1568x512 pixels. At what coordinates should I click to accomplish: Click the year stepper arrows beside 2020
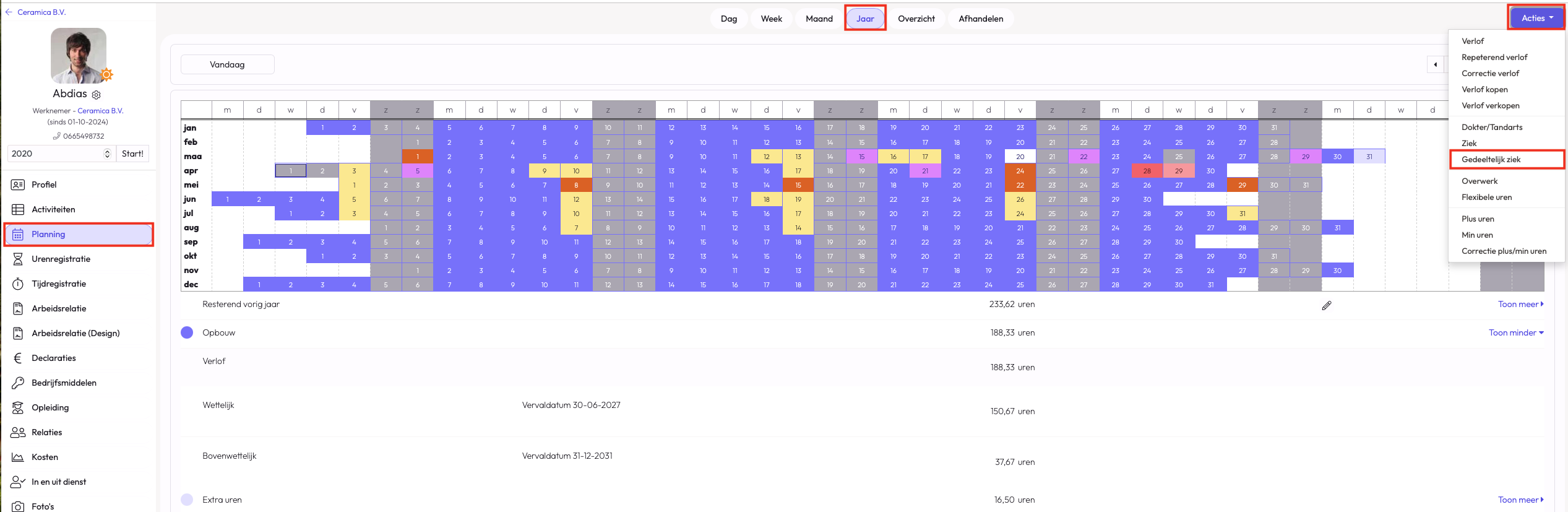107,154
